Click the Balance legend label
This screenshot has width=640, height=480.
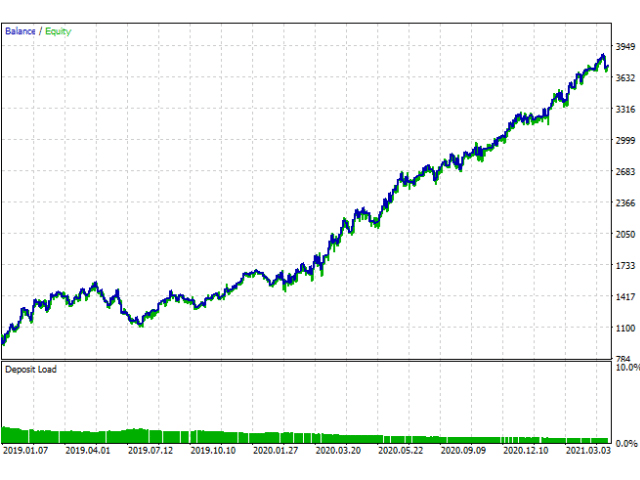click(20, 31)
